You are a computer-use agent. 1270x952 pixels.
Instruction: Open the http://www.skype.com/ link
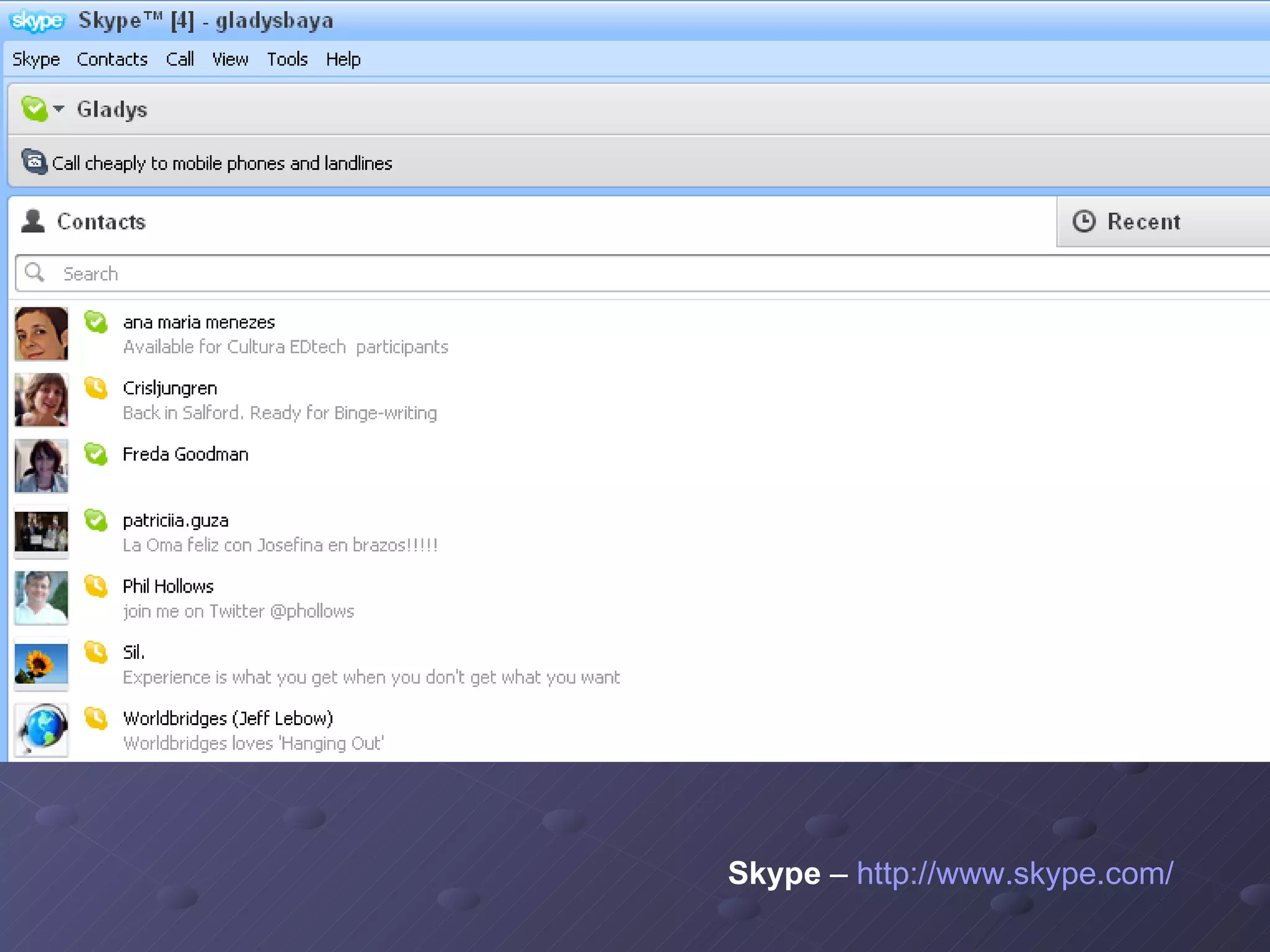(1015, 874)
